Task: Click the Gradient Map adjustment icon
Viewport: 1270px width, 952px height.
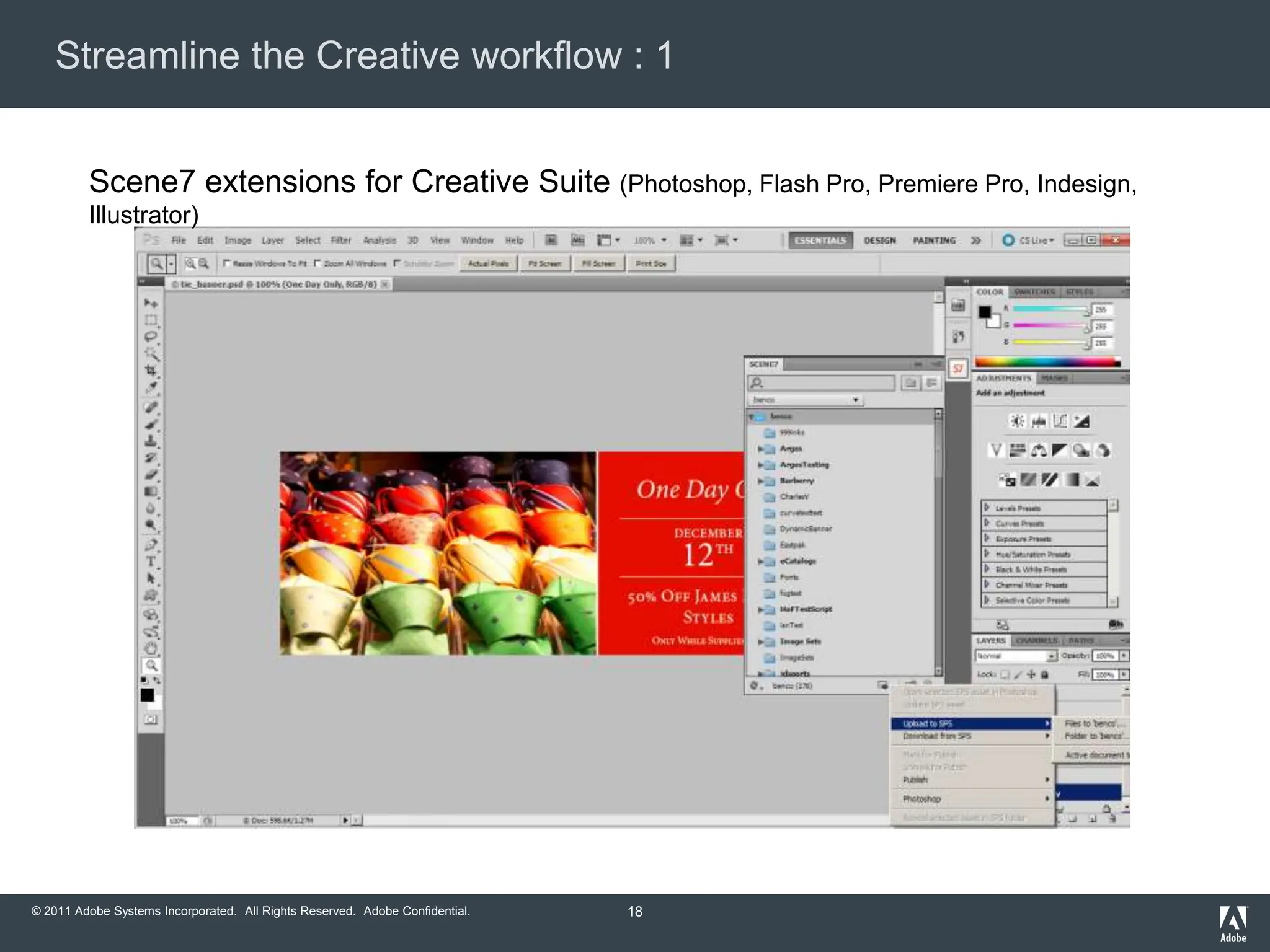Action: [1072, 479]
